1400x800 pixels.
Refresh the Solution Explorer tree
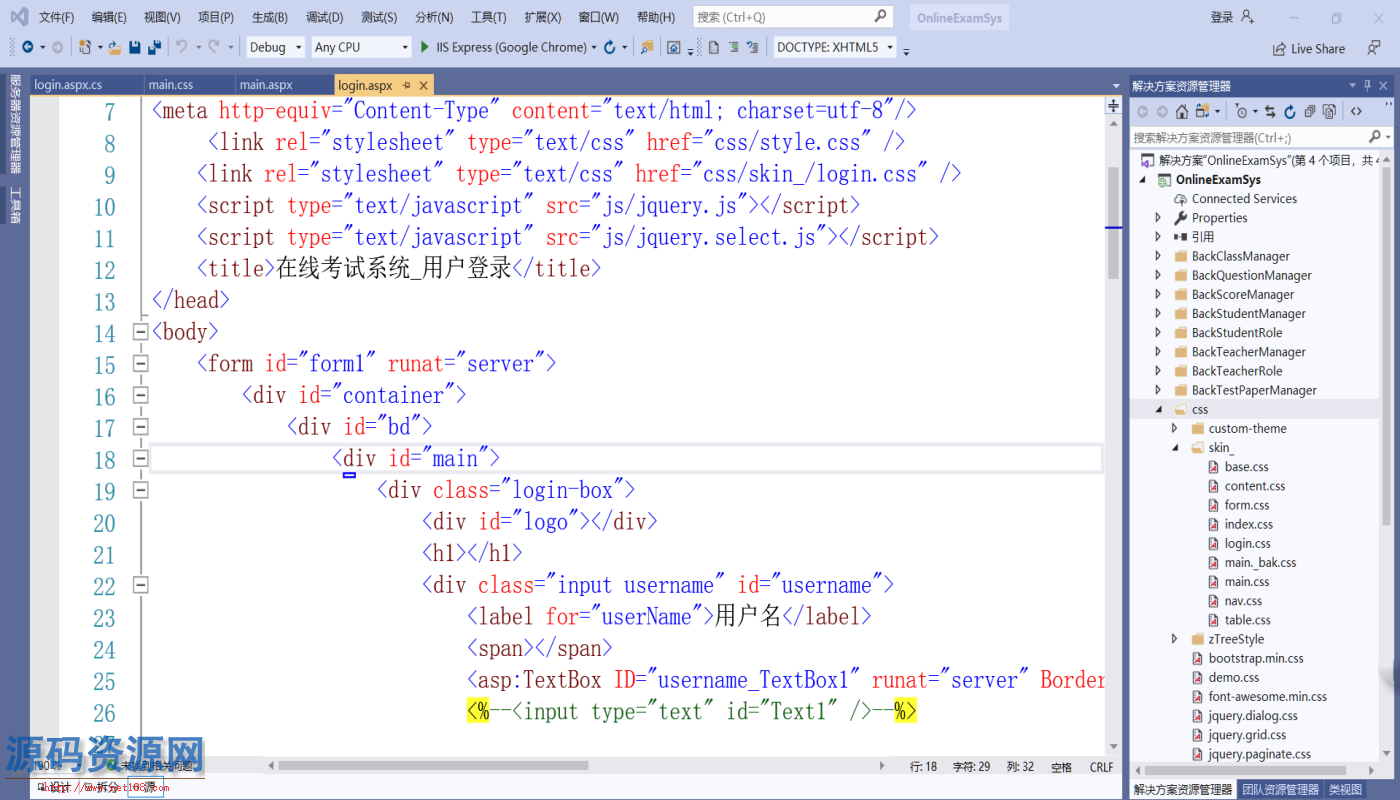pyautogui.click(x=1290, y=112)
